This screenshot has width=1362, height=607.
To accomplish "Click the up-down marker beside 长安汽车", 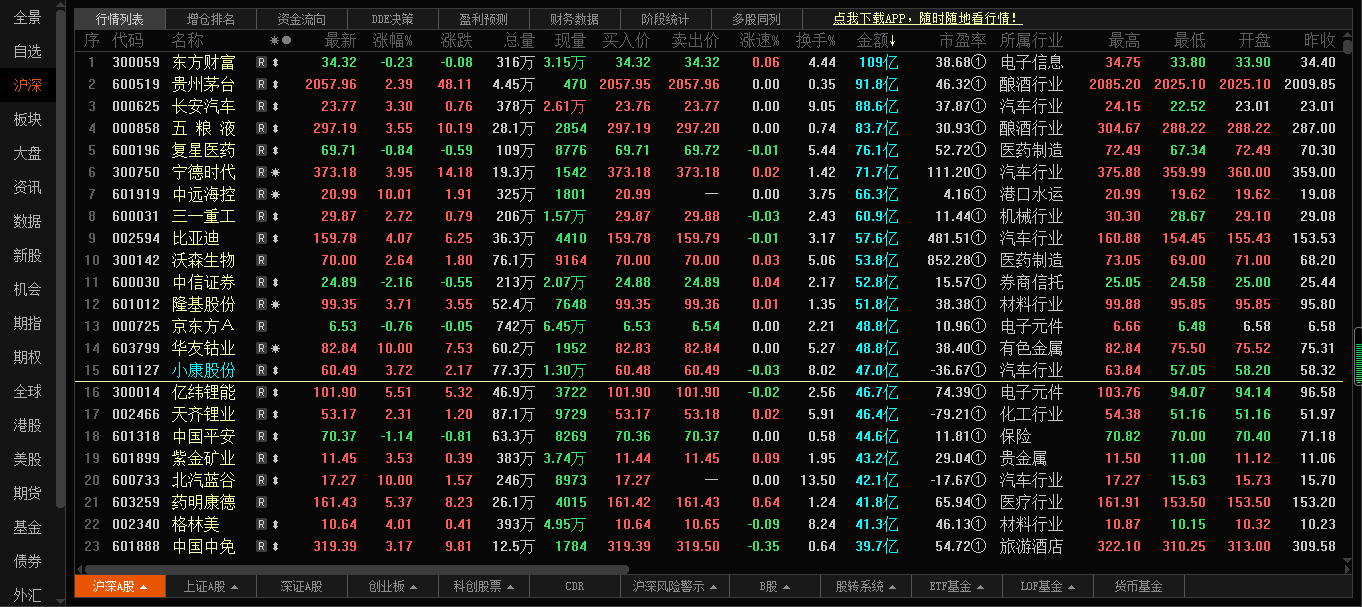I will (275, 106).
